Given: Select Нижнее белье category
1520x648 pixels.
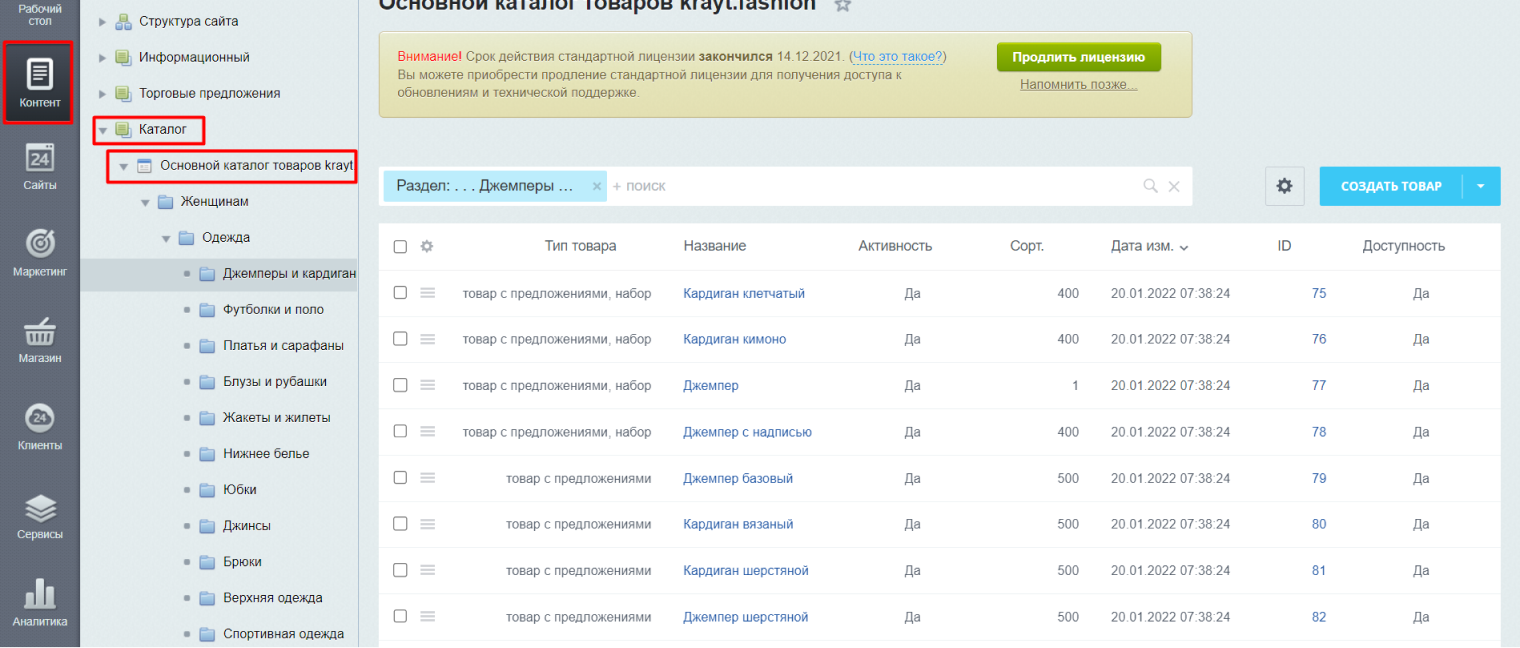Looking at the screenshot, I should click(265, 454).
